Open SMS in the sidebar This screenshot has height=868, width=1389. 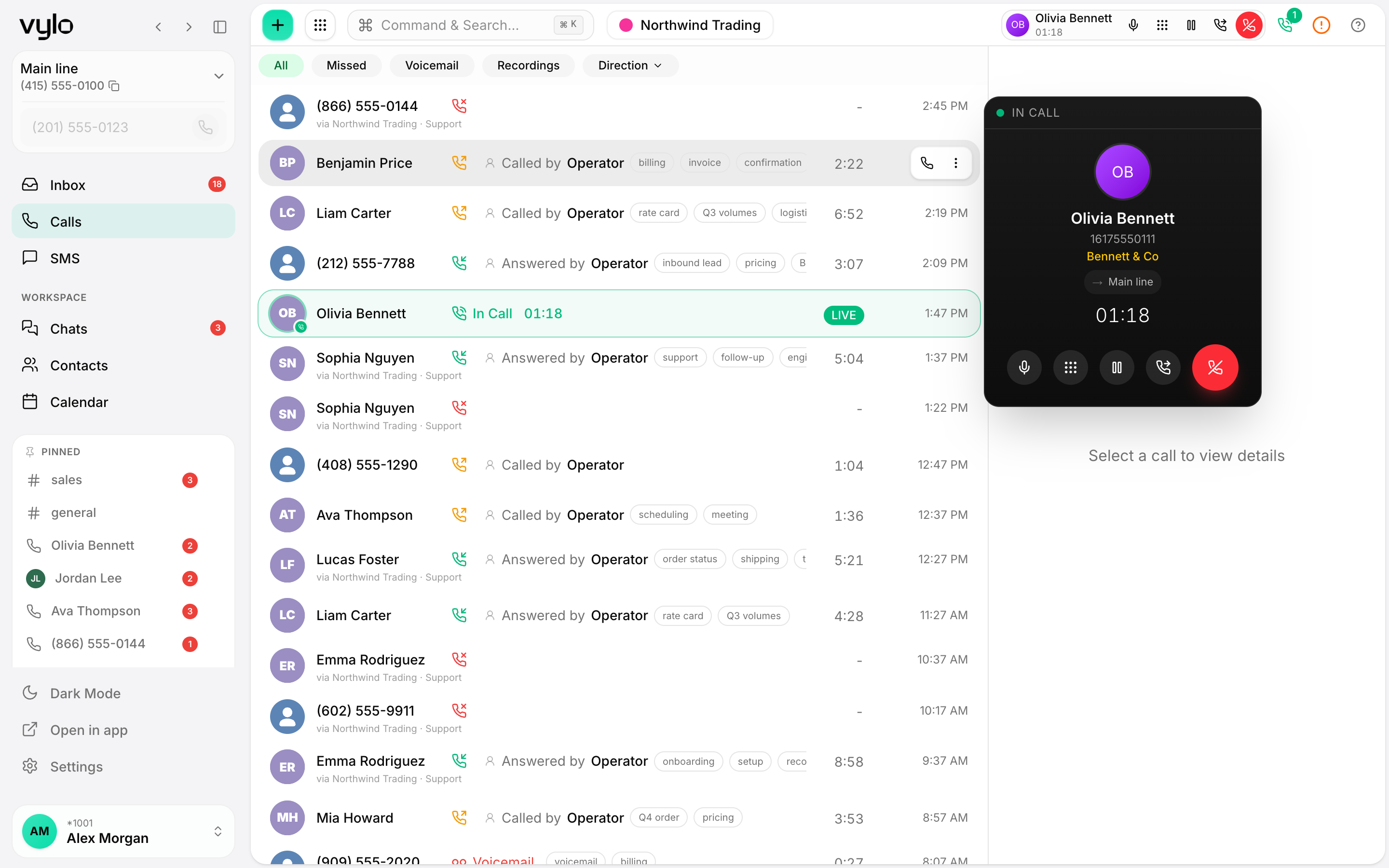123,258
